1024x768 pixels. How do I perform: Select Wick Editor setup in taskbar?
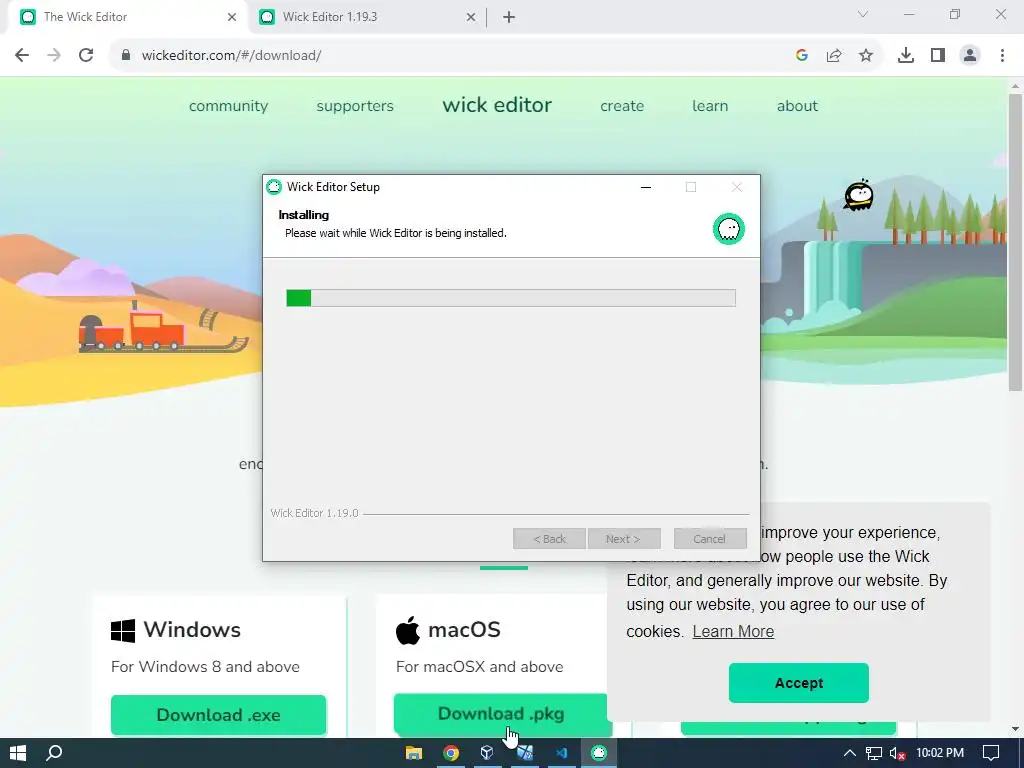click(599, 753)
